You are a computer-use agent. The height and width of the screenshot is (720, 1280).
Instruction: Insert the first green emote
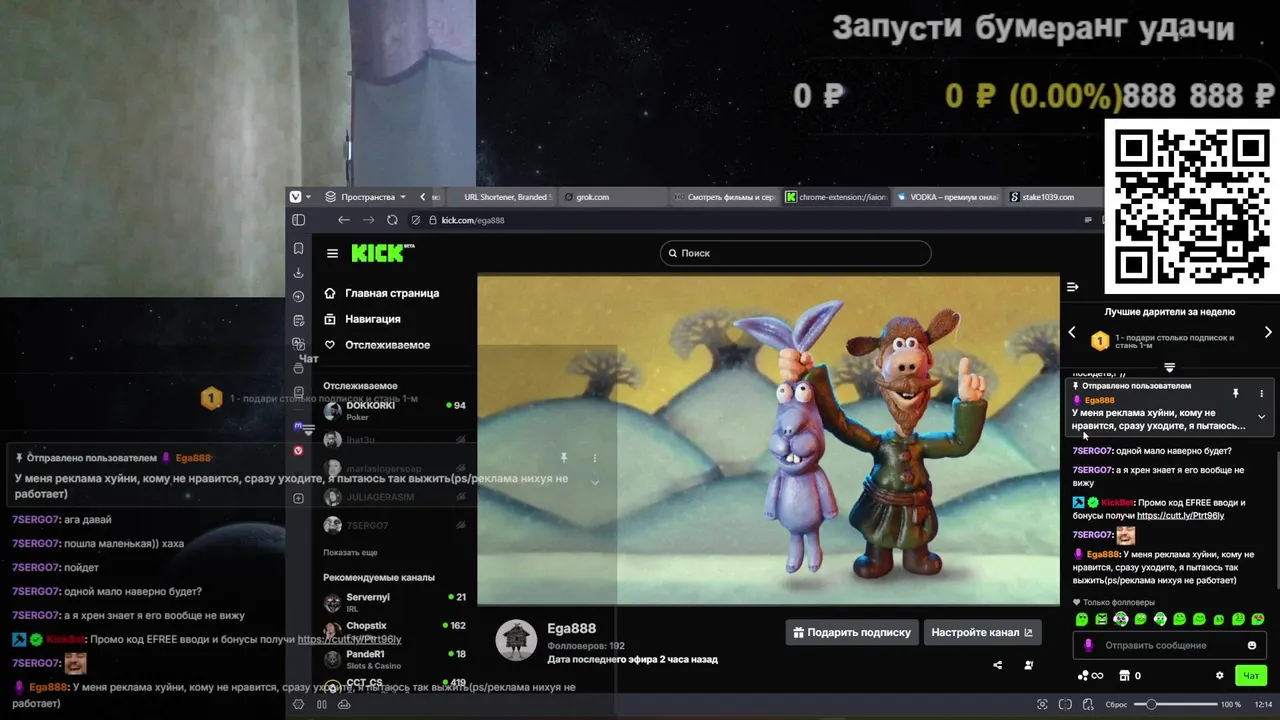(1081, 620)
